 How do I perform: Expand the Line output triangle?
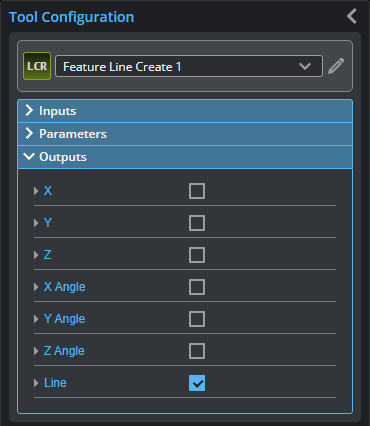[x=36, y=383]
